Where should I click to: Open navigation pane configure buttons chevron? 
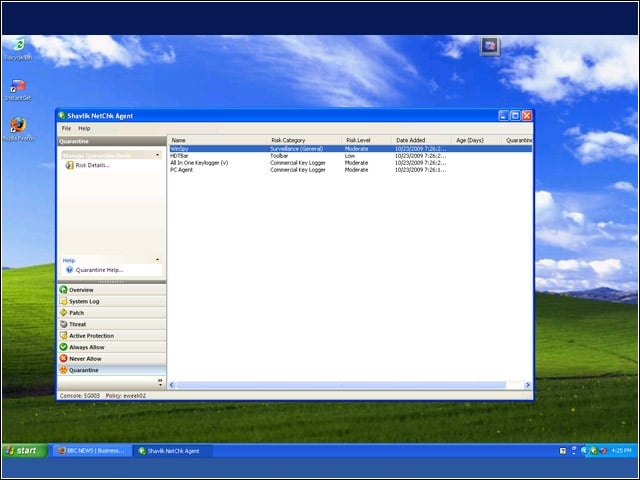click(160, 382)
